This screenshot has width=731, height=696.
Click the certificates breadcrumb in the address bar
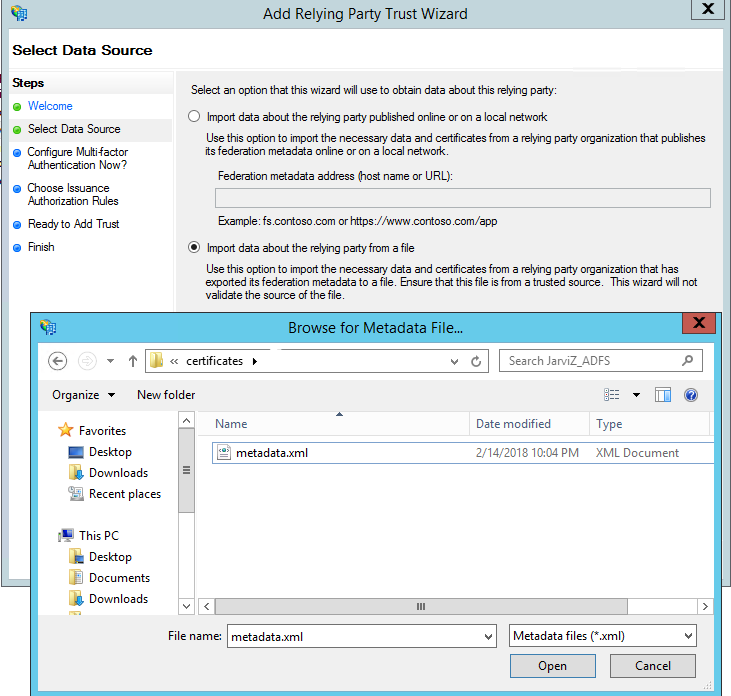coord(214,361)
